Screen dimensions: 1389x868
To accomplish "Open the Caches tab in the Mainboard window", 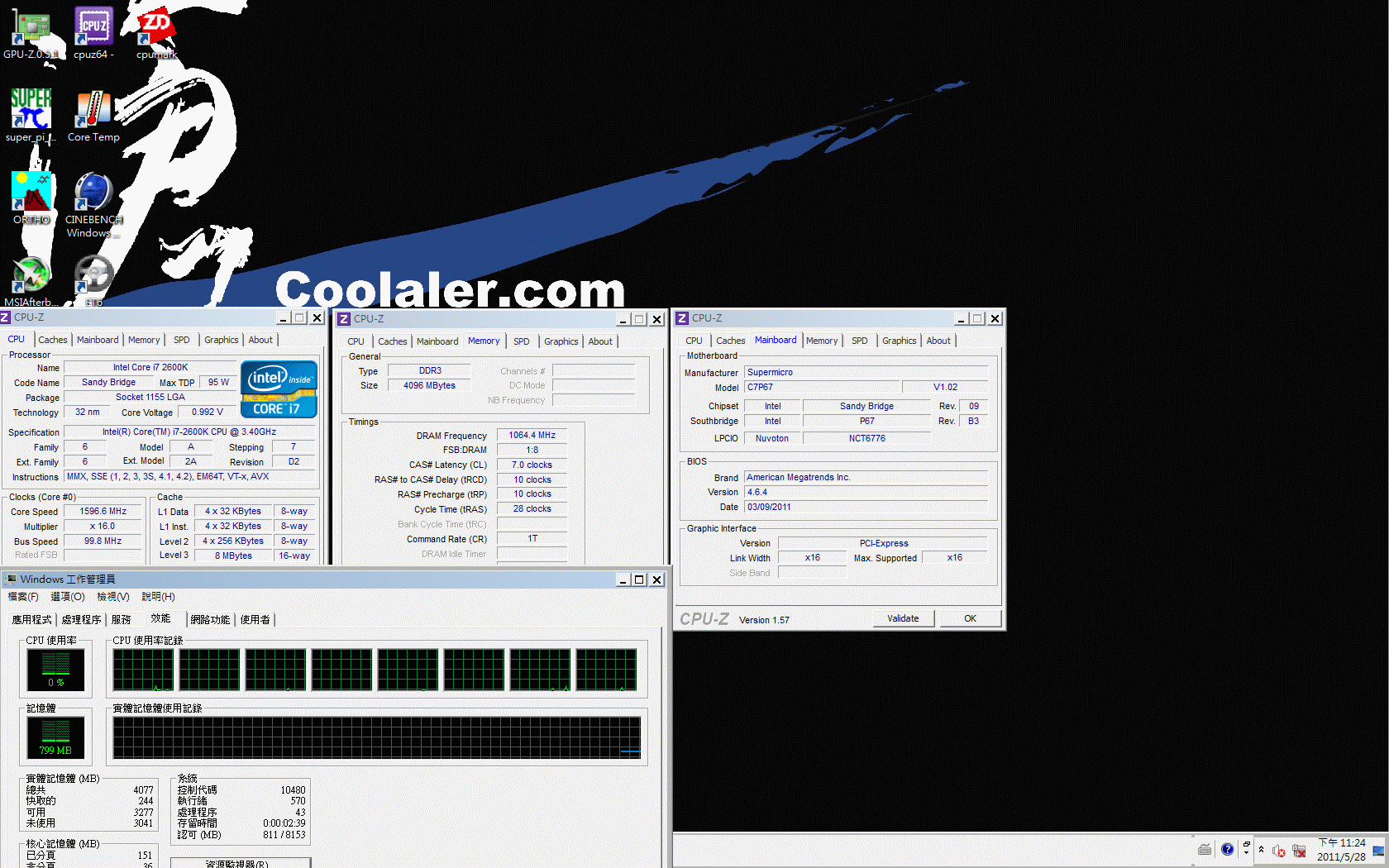I will click(x=731, y=341).
